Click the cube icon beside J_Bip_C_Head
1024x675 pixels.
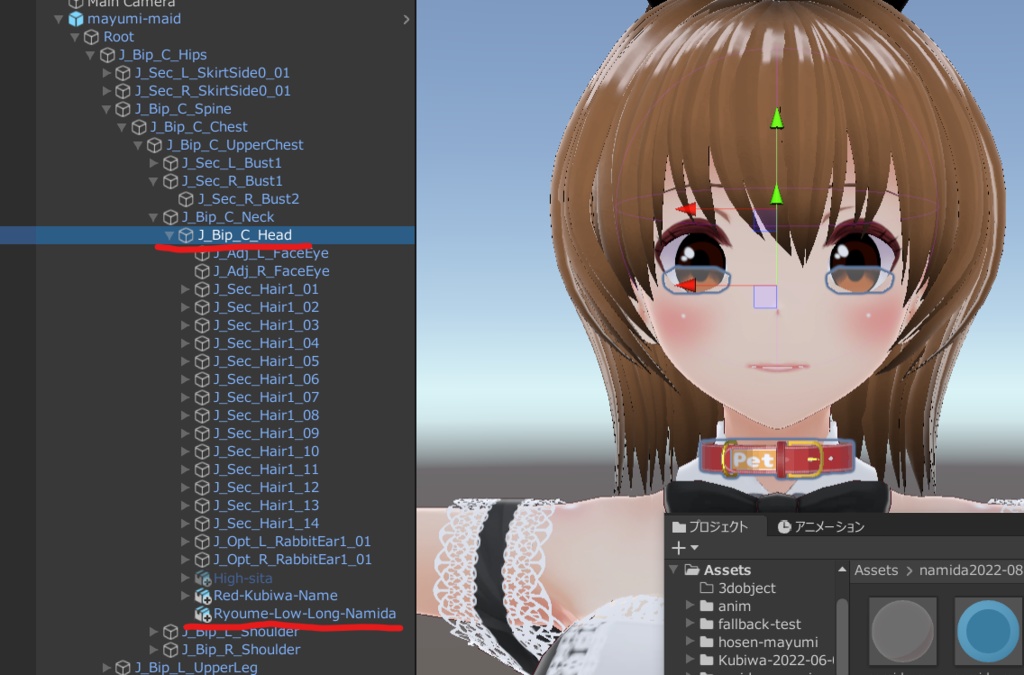click(x=186, y=234)
